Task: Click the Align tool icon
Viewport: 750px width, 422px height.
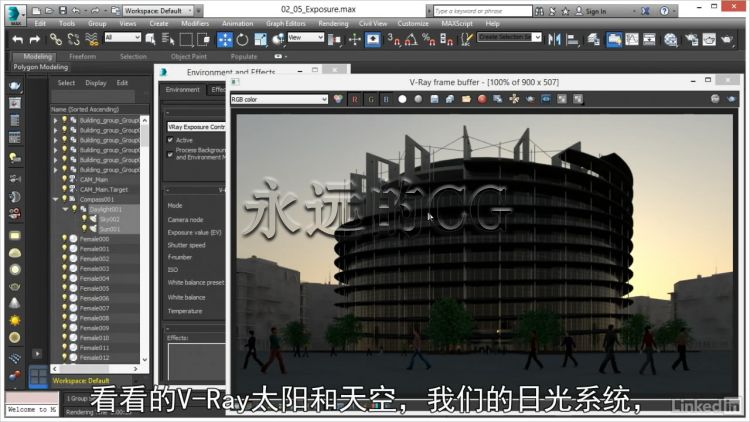Action: click(572, 39)
